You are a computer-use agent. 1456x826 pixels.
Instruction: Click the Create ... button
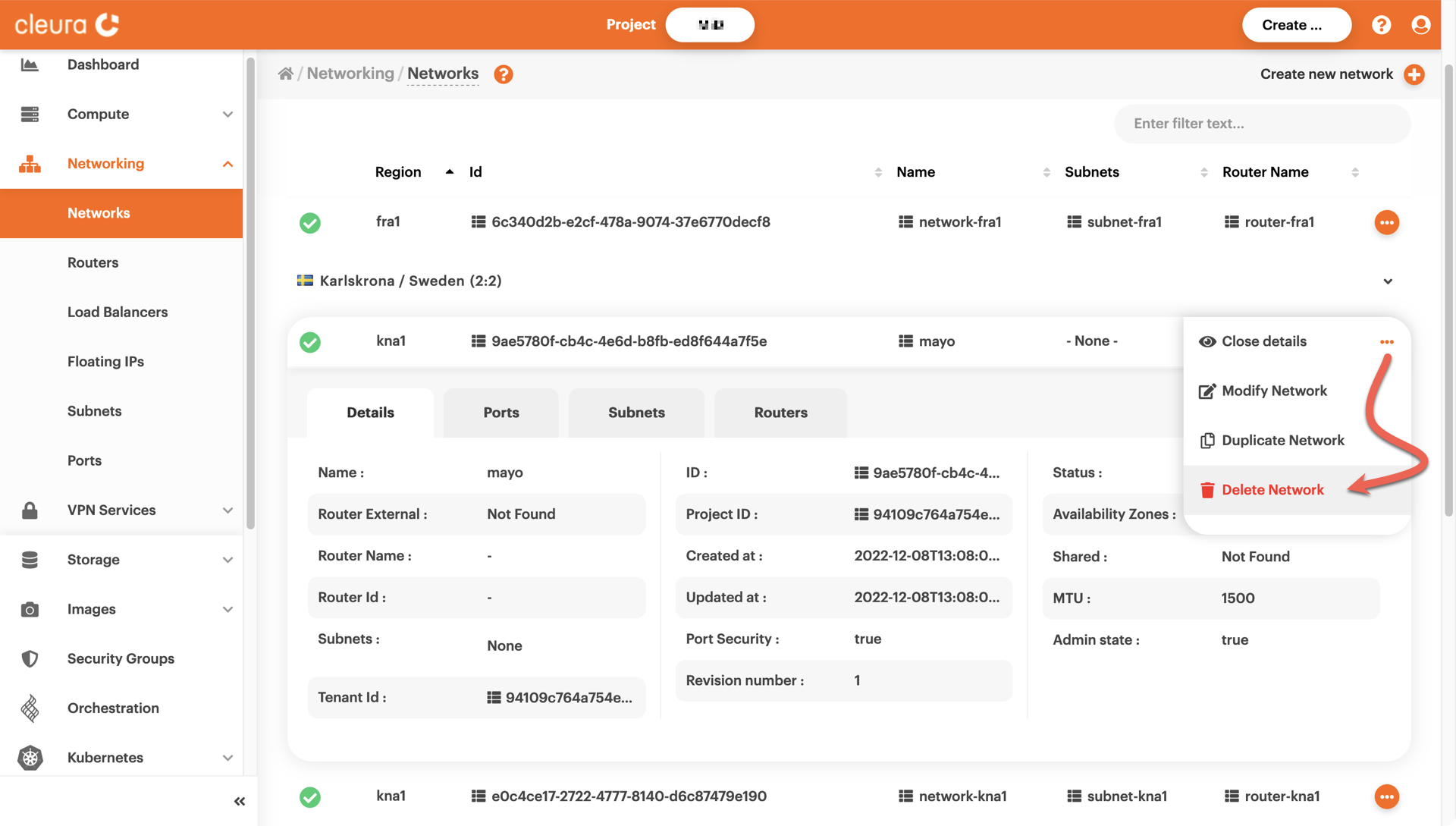click(1296, 25)
